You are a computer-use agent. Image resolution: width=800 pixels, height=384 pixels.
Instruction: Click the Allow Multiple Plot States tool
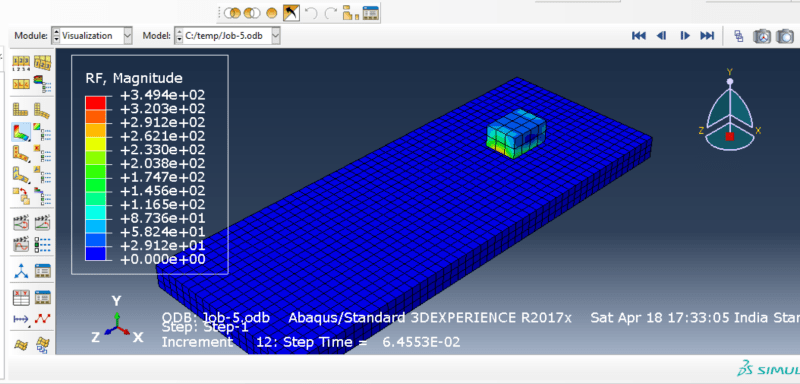20,196
